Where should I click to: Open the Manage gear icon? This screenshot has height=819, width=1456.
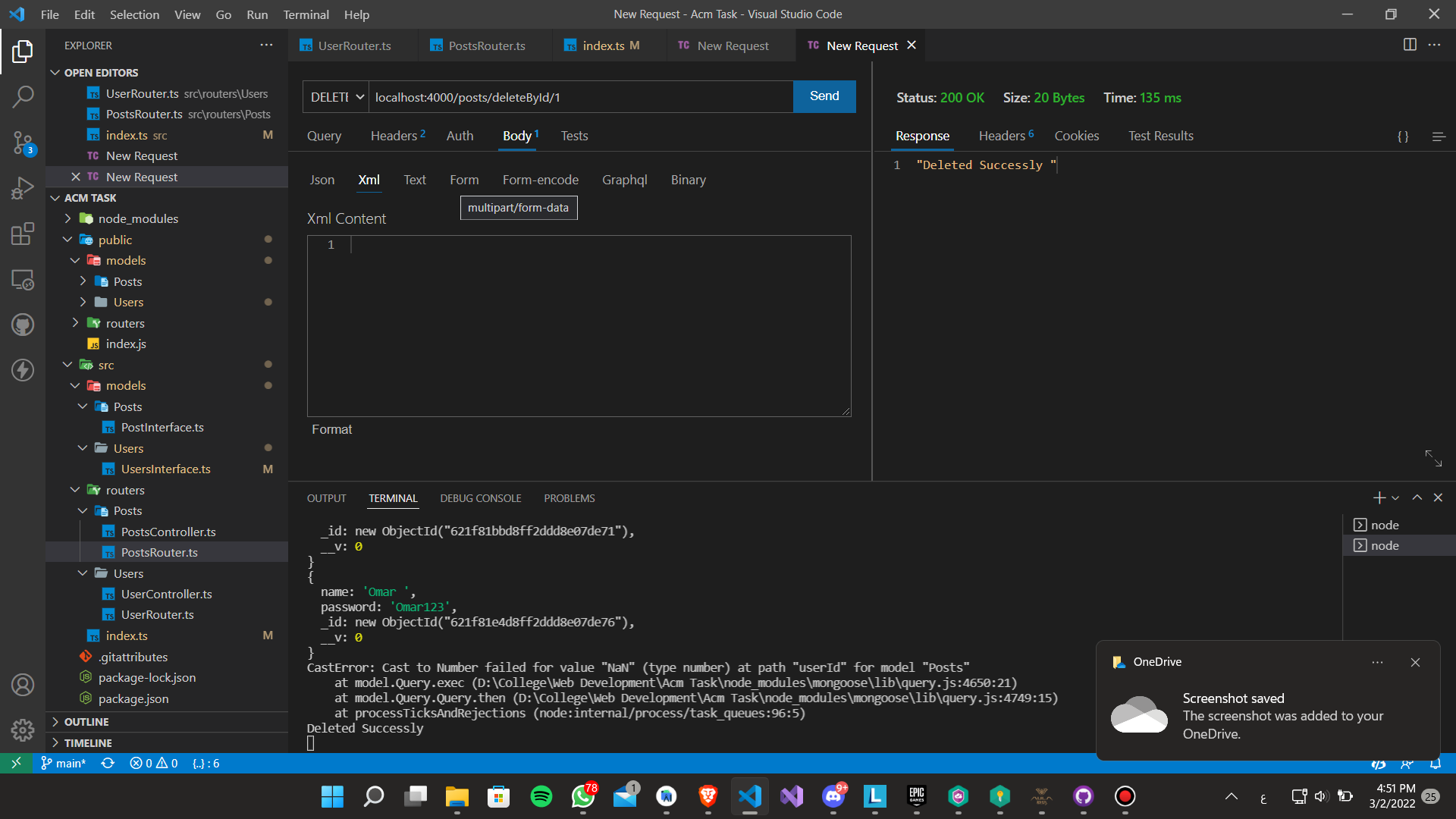pyautogui.click(x=23, y=730)
